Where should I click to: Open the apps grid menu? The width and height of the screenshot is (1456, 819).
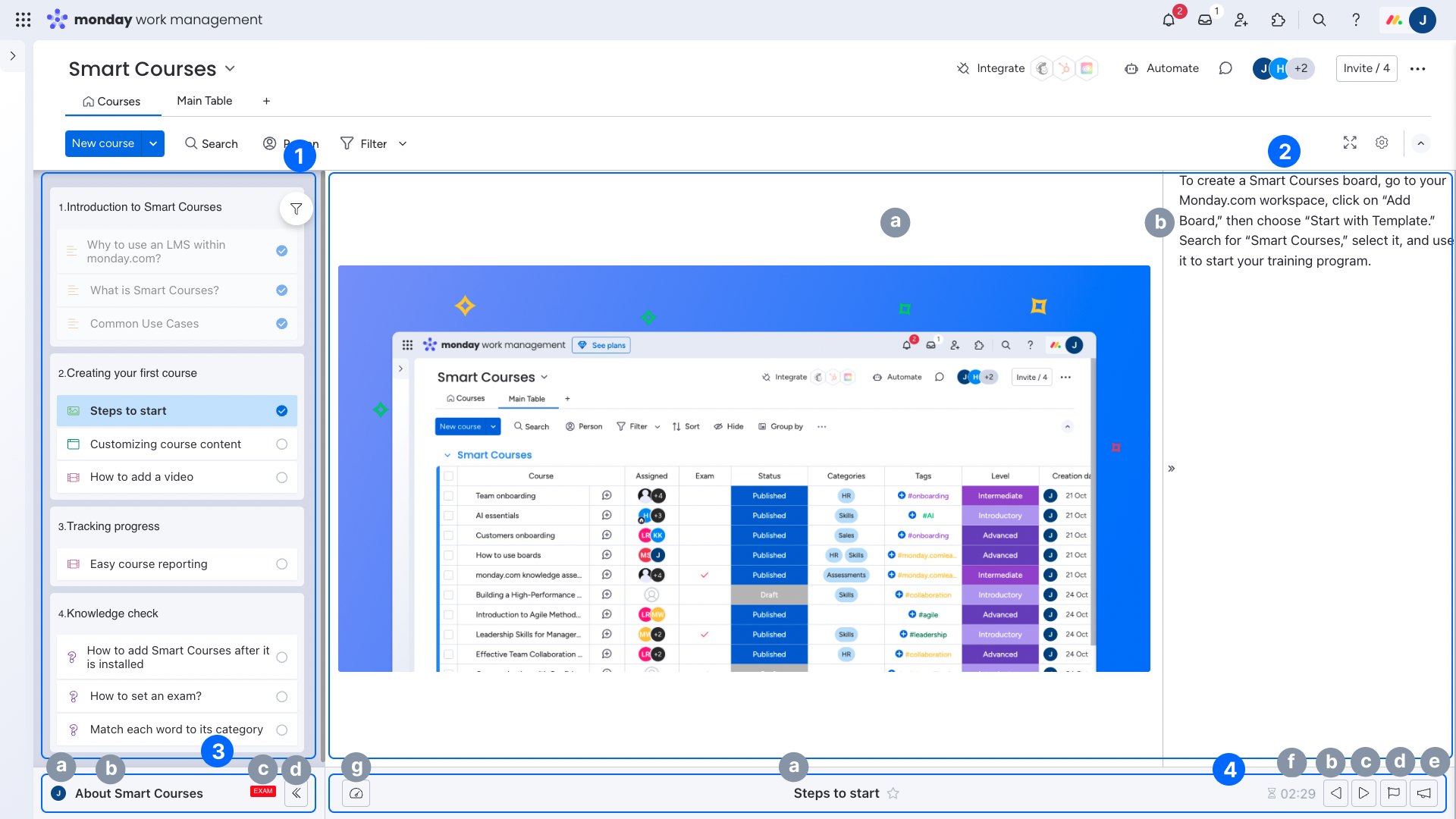tap(23, 20)
